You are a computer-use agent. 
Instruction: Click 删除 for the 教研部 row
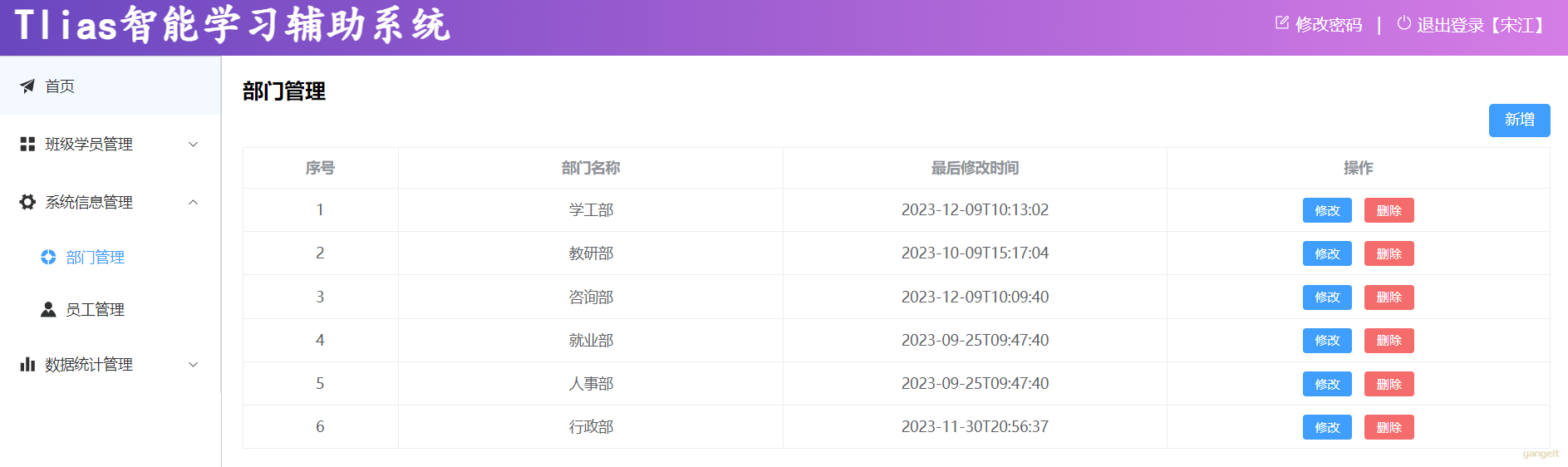click(x=1389, y=253)
